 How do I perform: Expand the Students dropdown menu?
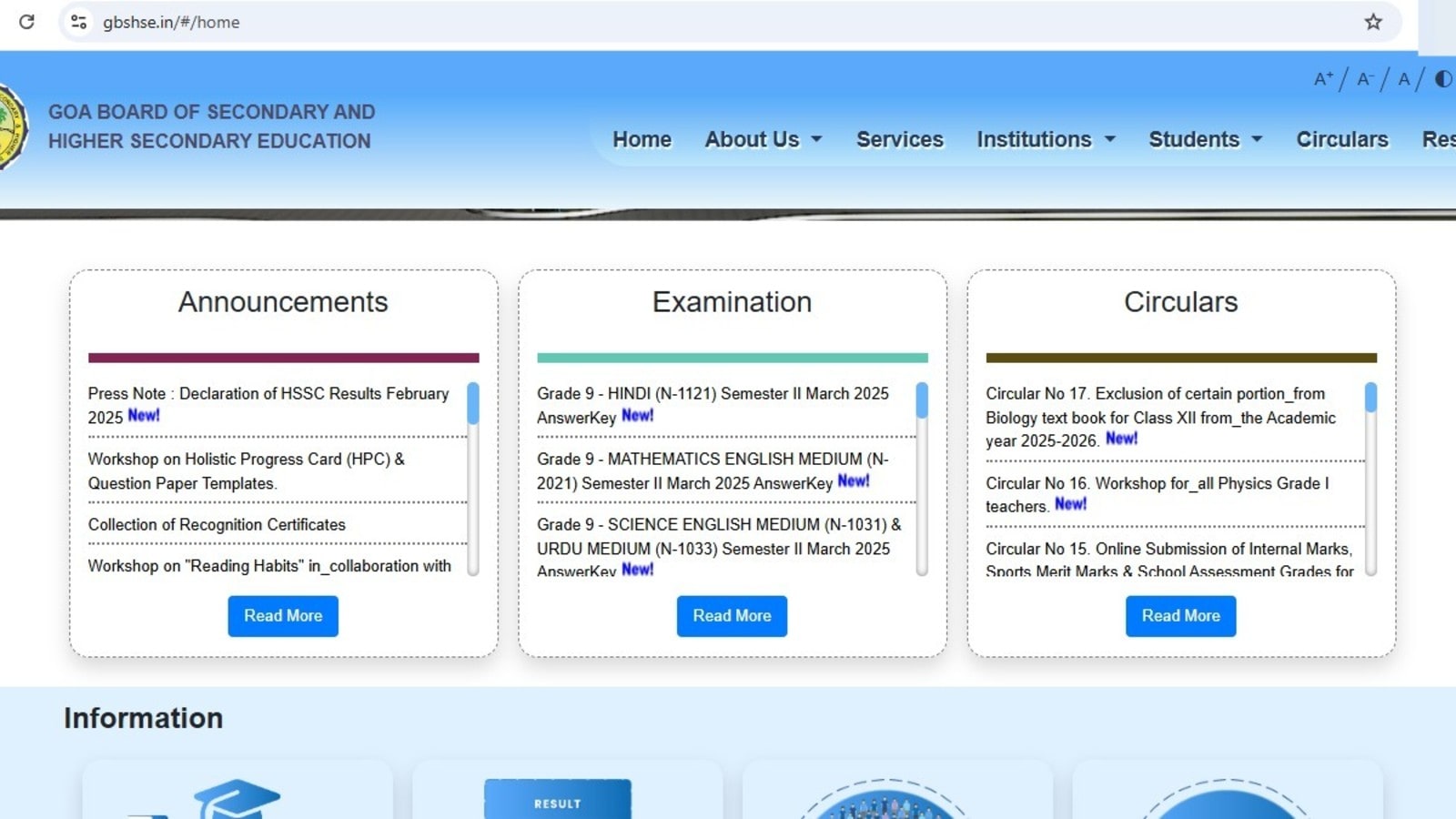click(1205, 139)
